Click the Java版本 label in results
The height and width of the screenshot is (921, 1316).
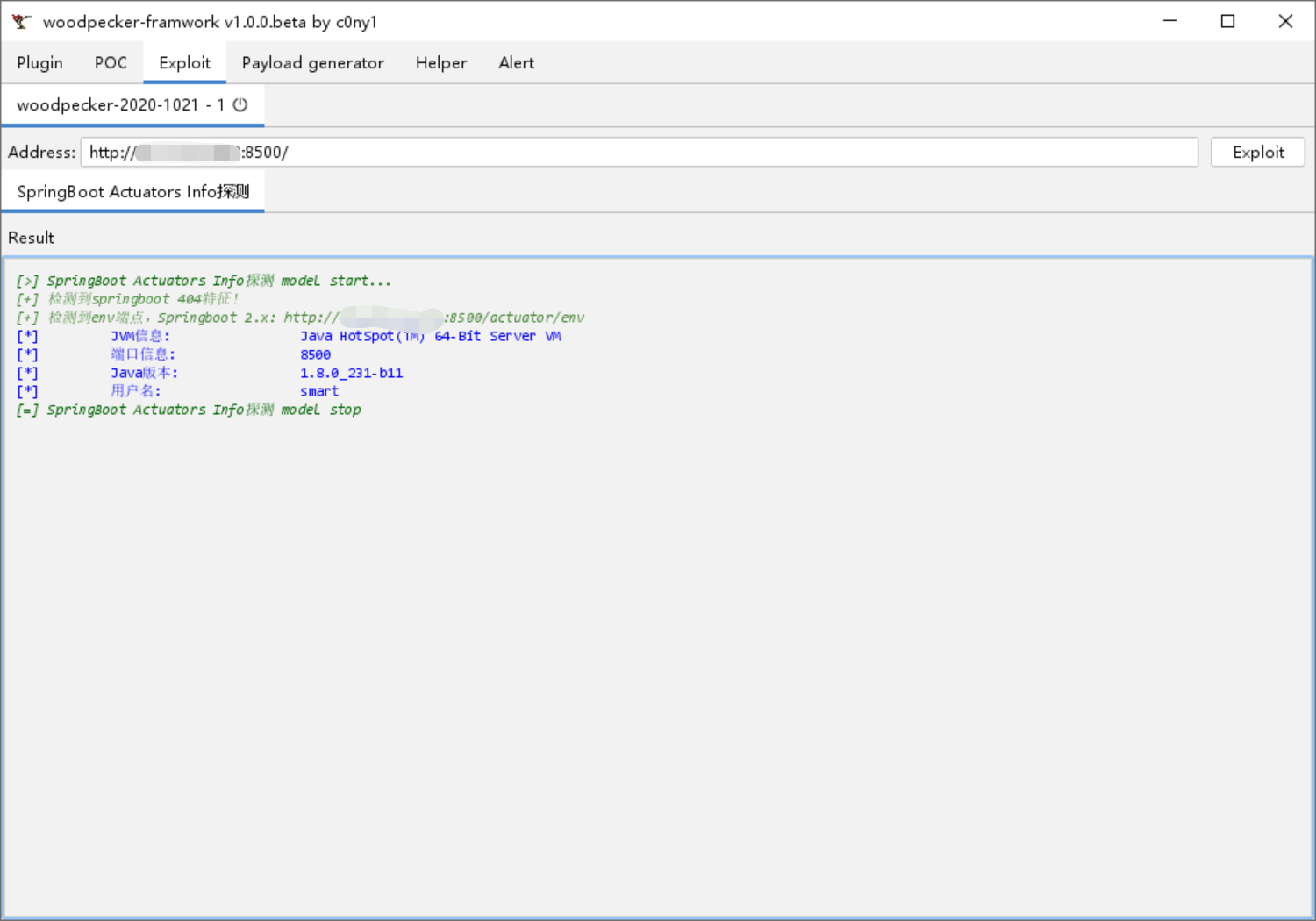click(144, 373)
